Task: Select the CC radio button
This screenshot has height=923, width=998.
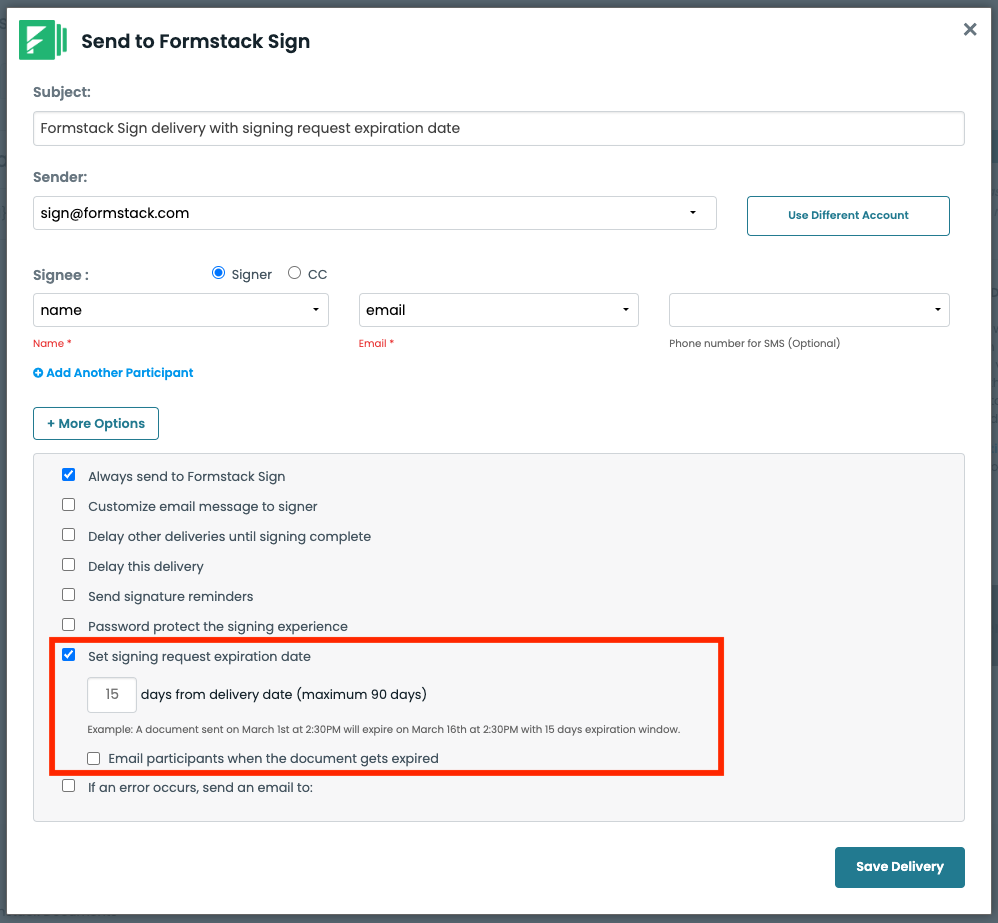Action: (294, 273)
